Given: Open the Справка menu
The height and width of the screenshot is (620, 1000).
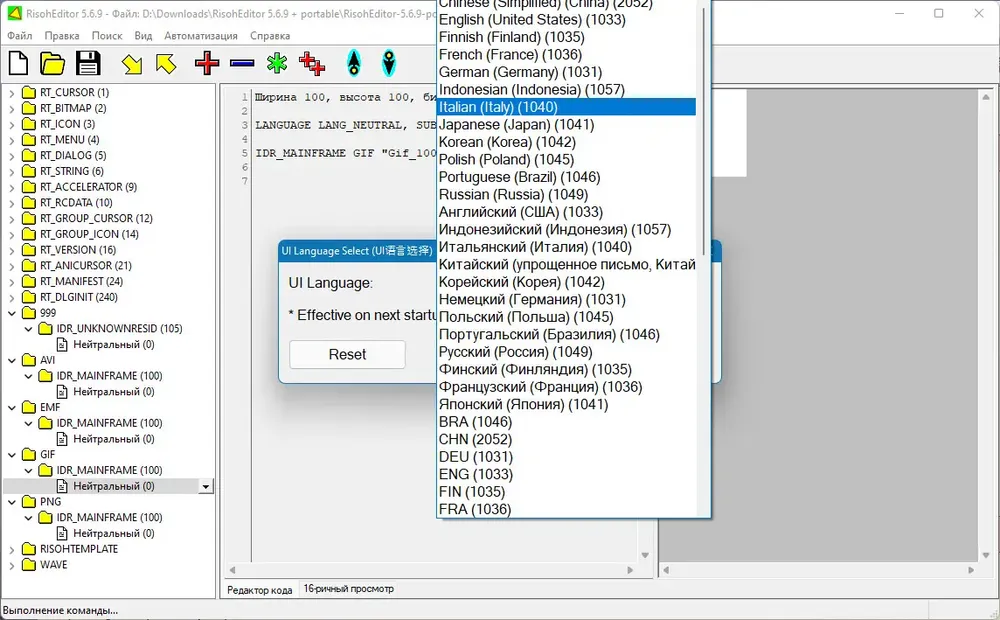Looking at the screenshot, I should coord(270,36).
